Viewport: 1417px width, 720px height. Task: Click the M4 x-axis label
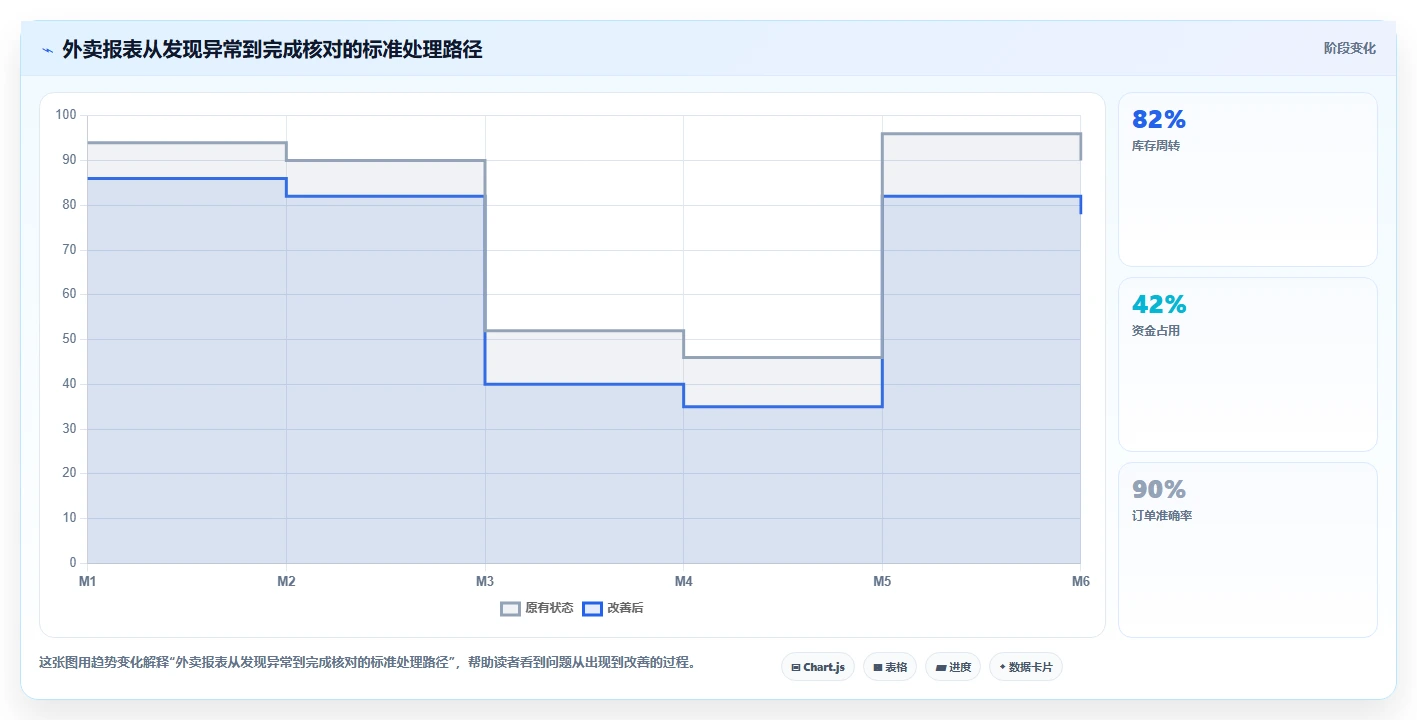[683, 581]
